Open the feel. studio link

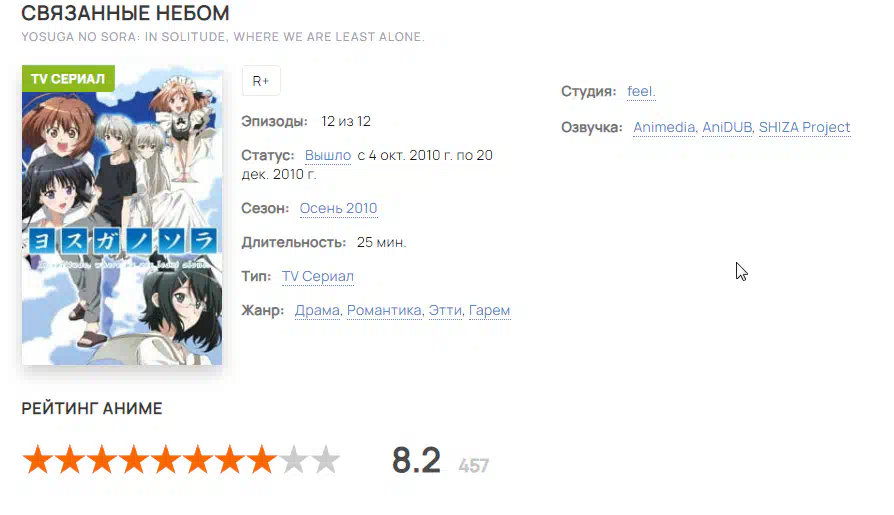point(641,91)
